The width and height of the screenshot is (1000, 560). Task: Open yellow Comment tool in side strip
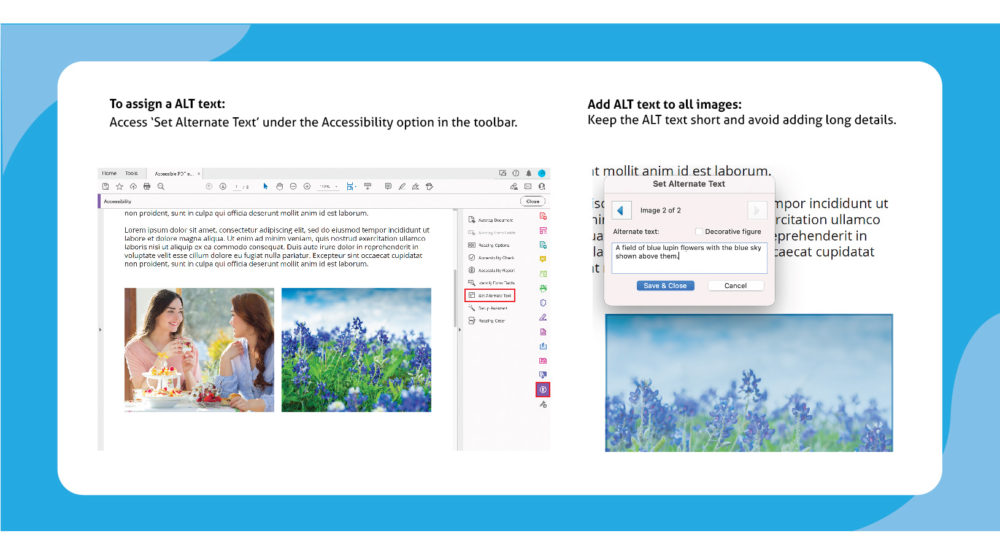click(543, 260)
